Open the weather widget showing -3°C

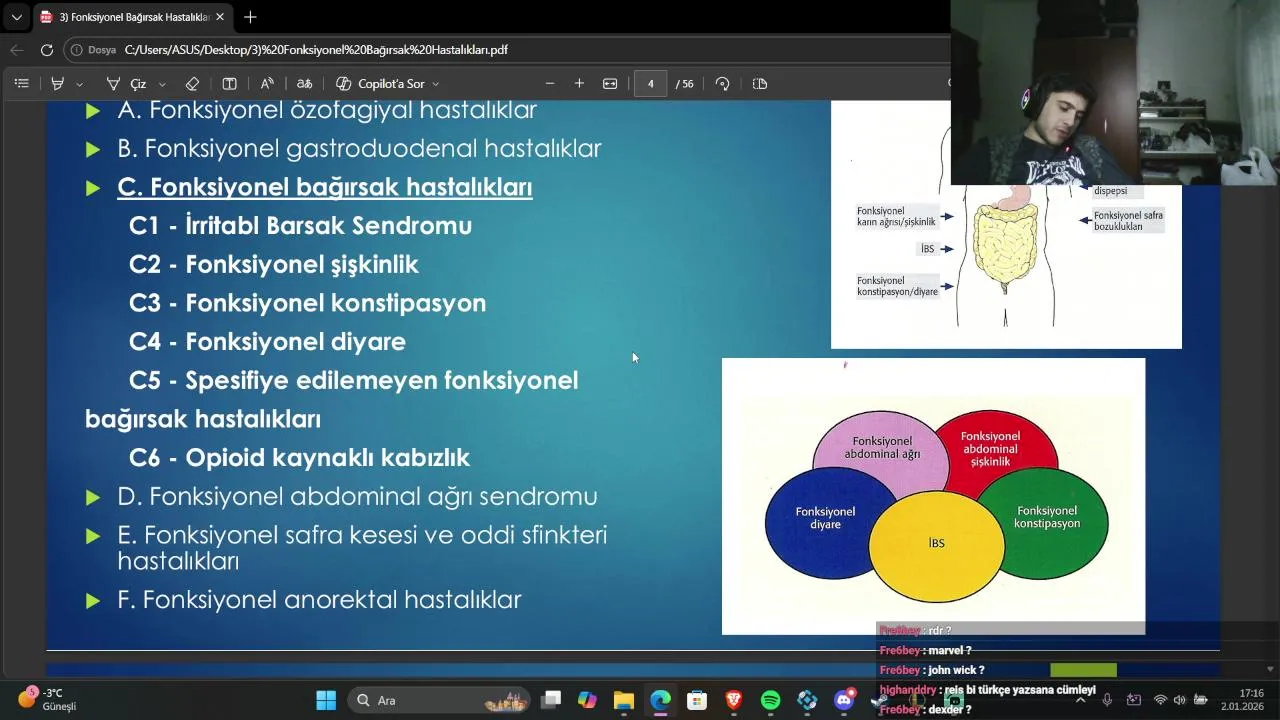[x=48, y=699]
